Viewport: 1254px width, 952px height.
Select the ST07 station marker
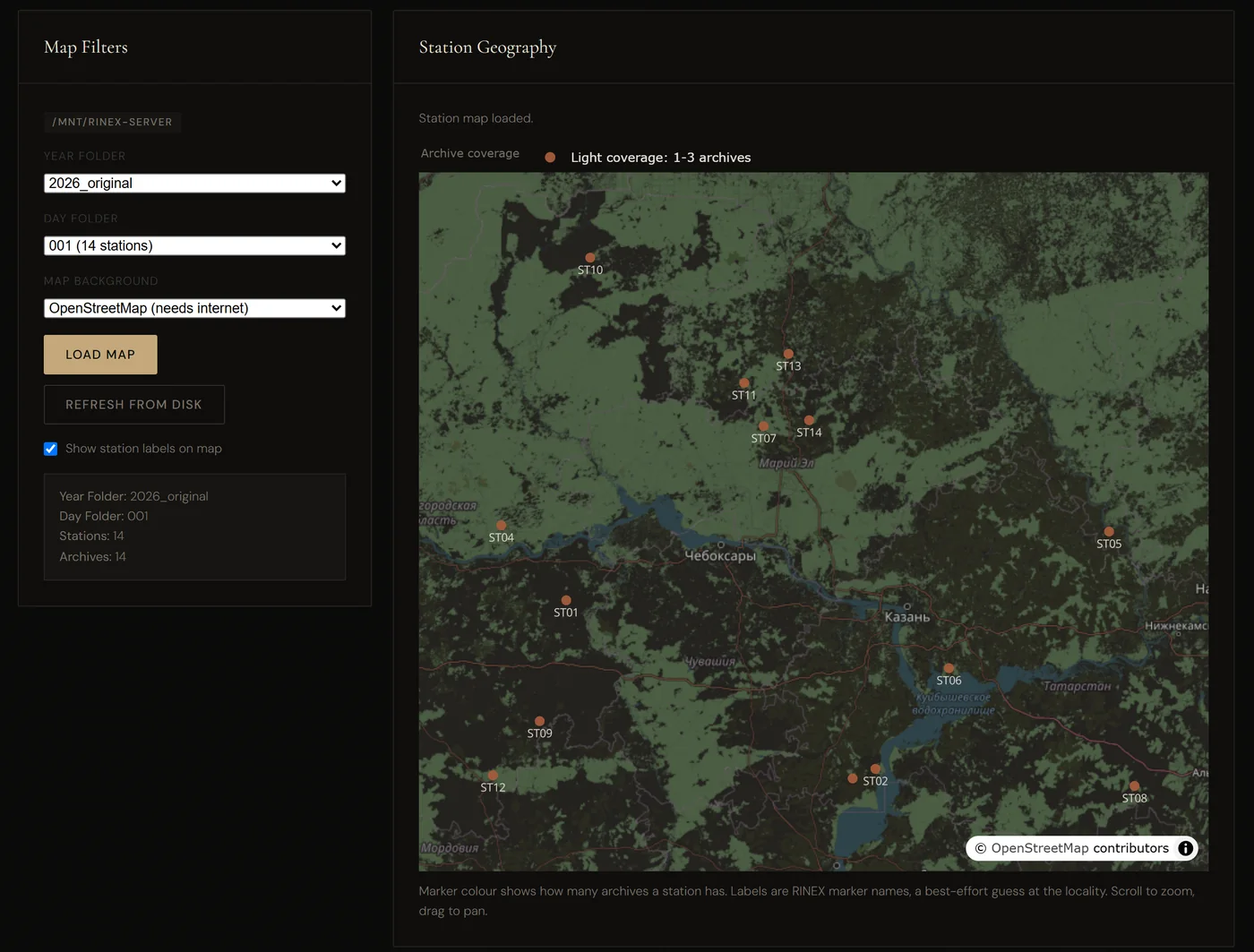tap(764, 426)
